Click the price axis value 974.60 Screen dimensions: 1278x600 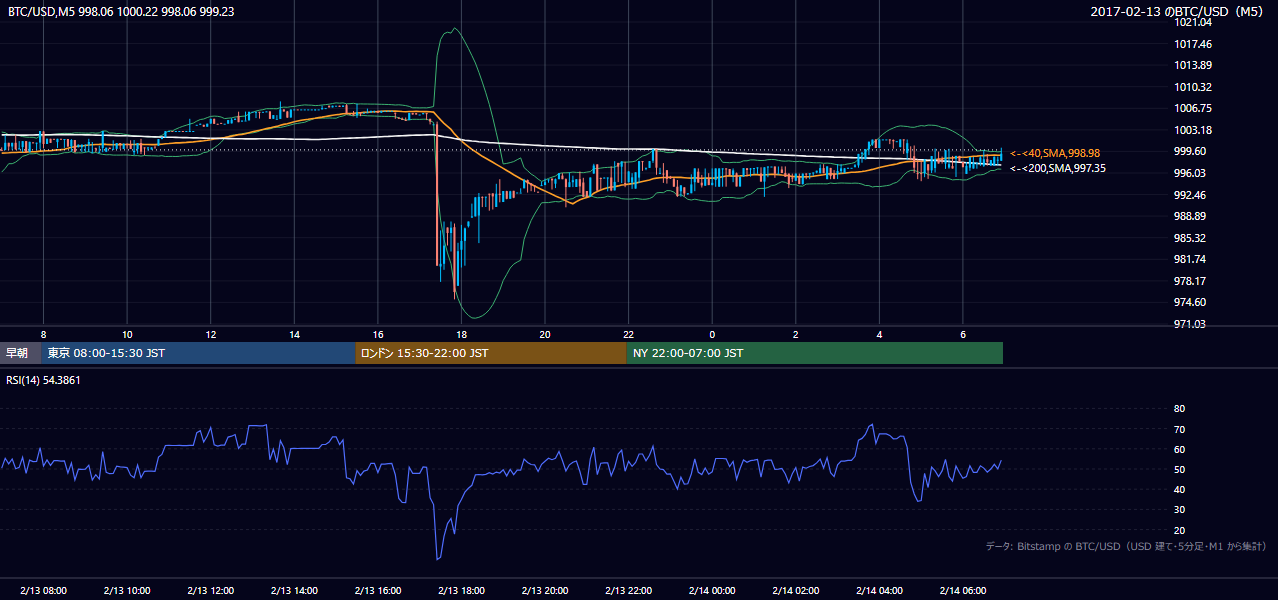pos(1190,302)
